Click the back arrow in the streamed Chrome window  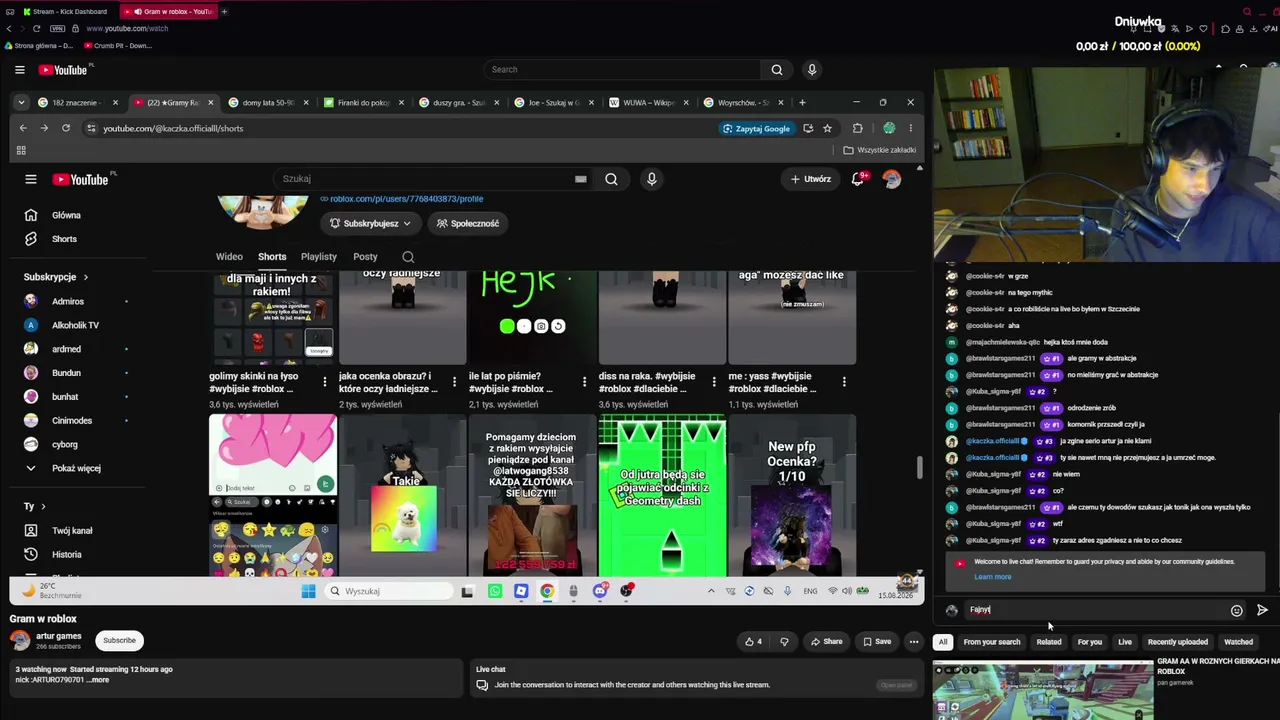23,128
